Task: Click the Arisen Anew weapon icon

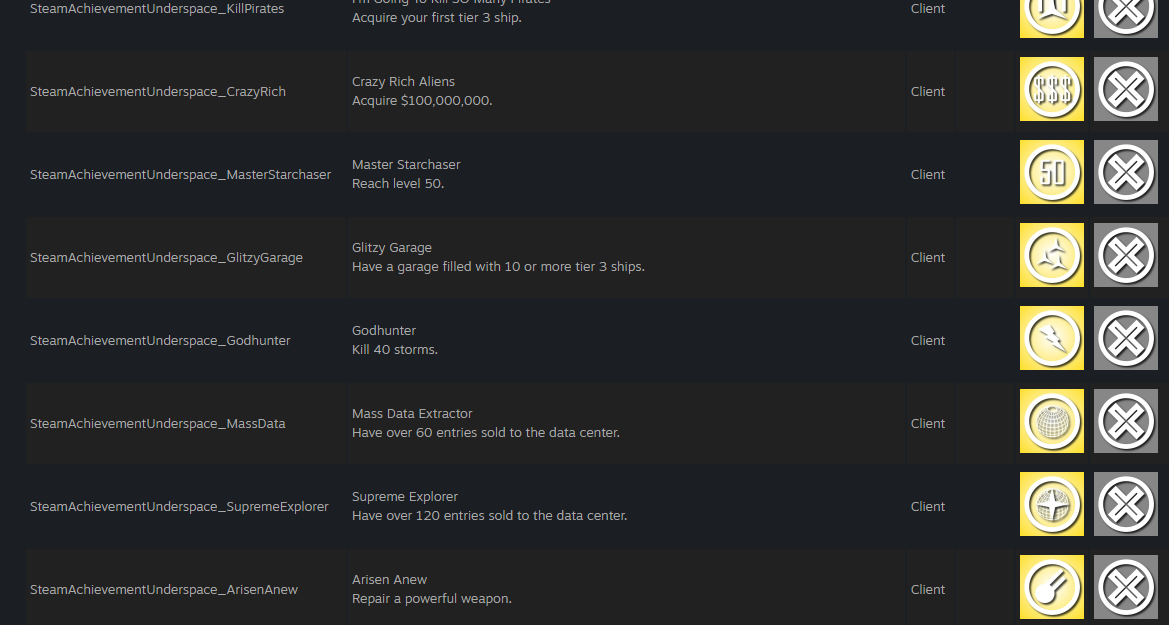Action: click(1051, 587)
